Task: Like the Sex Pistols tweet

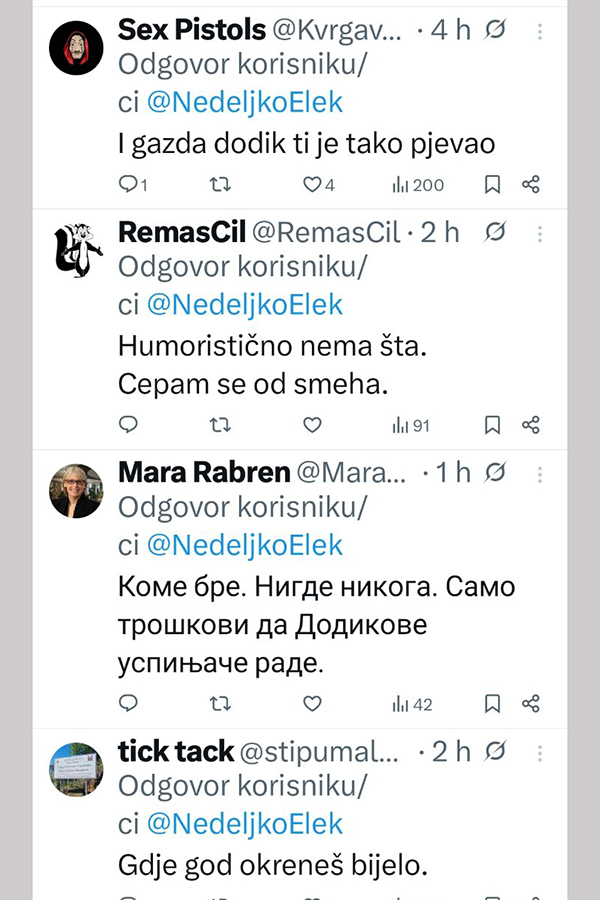Action: pyautogui.click(x=312, y=184)
